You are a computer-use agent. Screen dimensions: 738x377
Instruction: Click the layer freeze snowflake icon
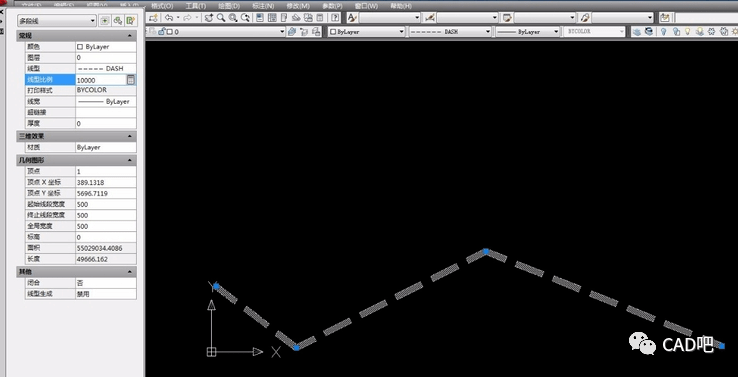(711, 32)
